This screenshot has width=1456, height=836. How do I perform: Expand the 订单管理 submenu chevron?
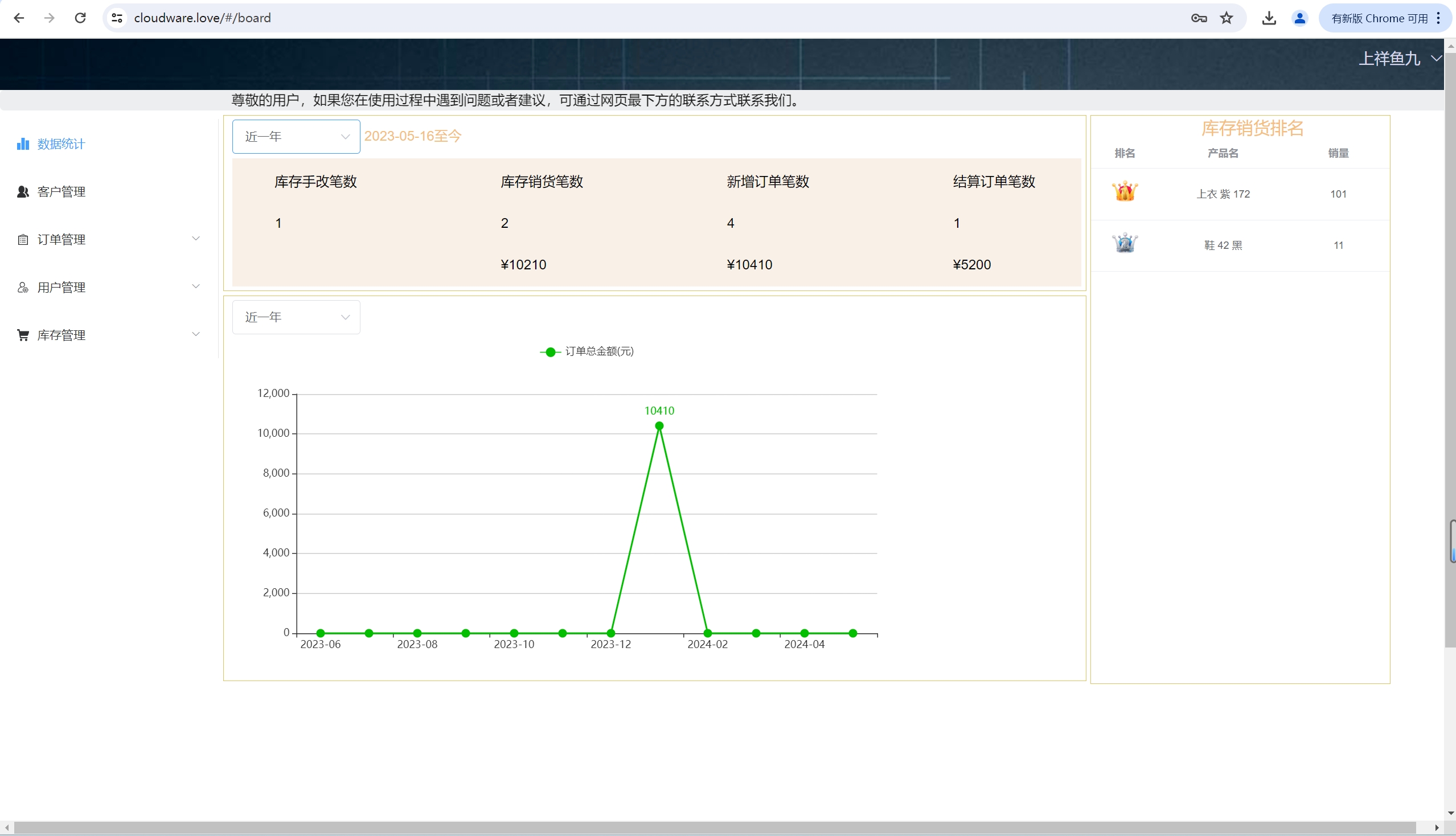coord(195,238)
